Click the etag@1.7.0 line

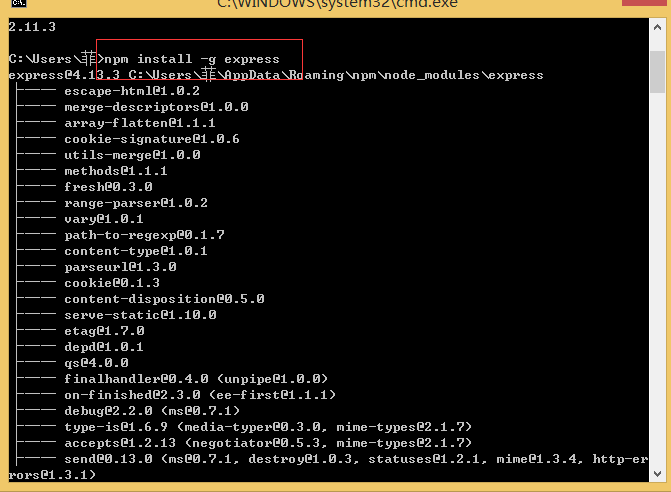(x=104, y=331)
